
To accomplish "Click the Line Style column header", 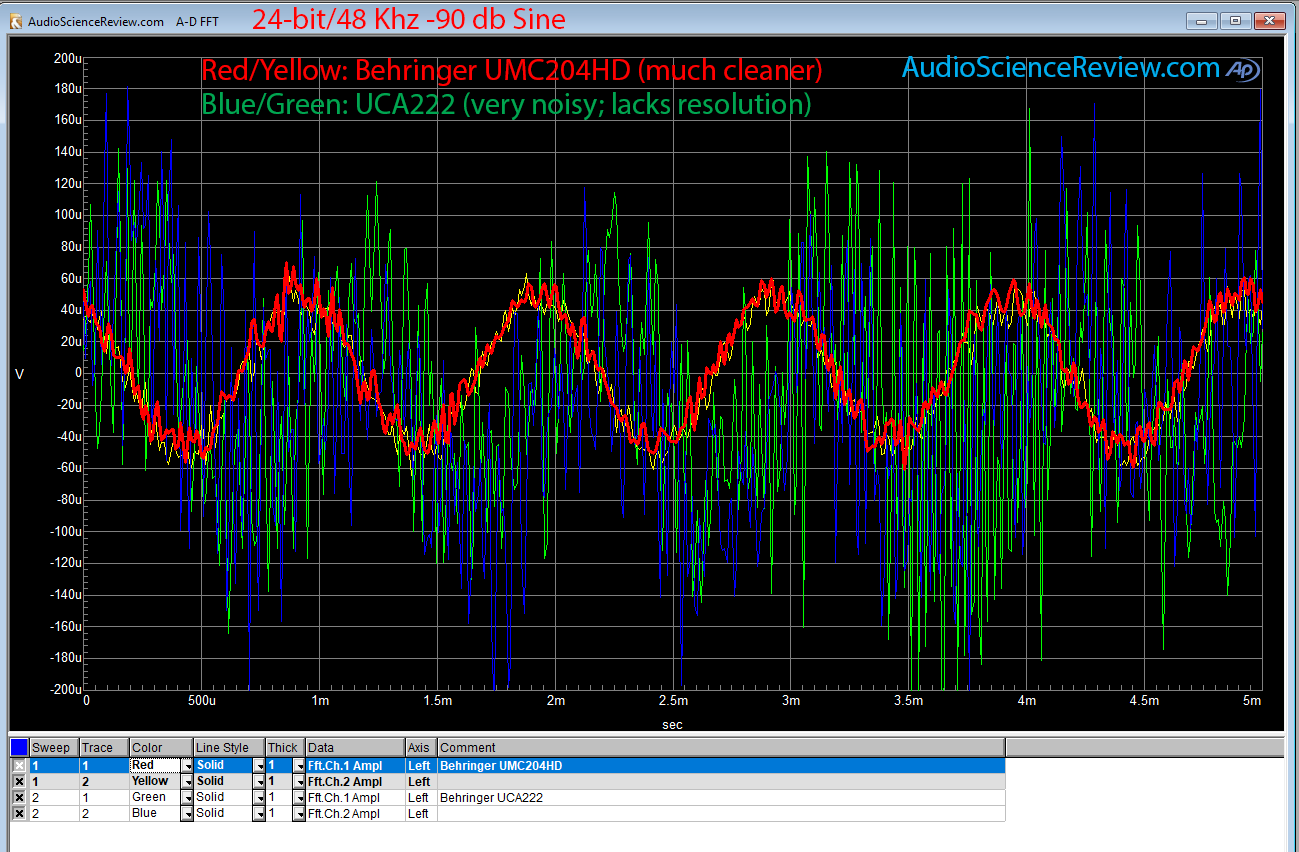I will (229, 747).
